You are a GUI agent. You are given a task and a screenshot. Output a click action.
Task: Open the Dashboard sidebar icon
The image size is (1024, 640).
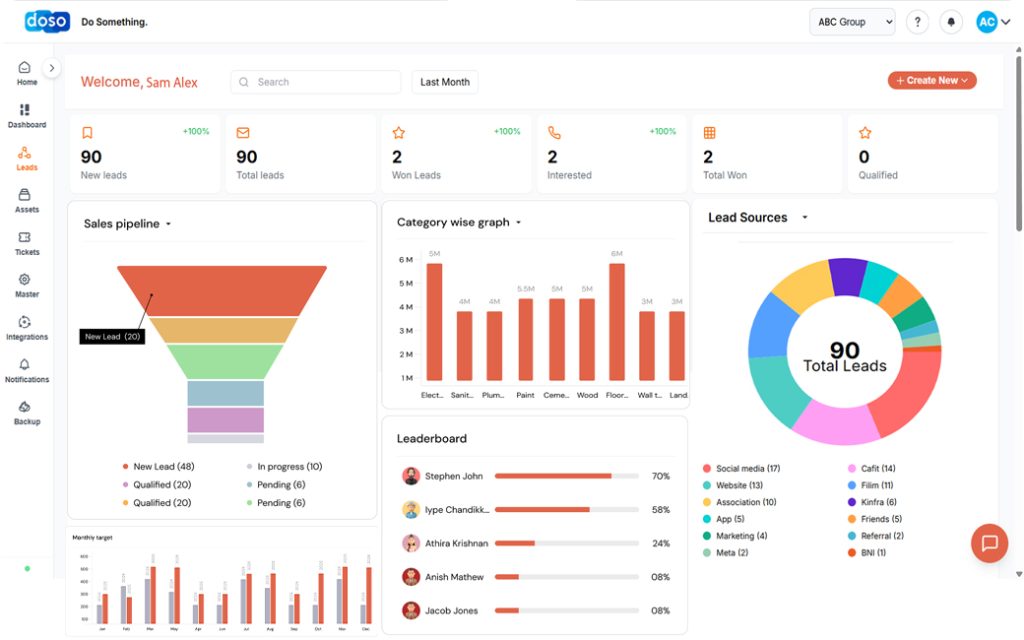(25, 110)
